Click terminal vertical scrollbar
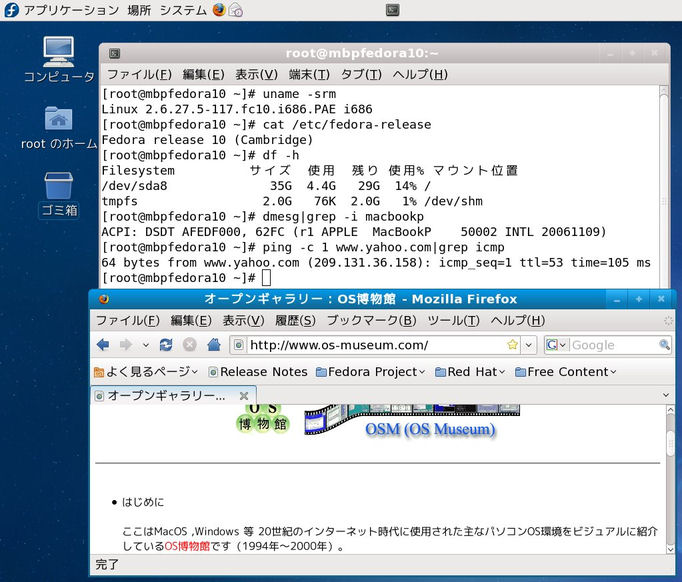The width and height of the screenshot is (682, 582). 663,187
